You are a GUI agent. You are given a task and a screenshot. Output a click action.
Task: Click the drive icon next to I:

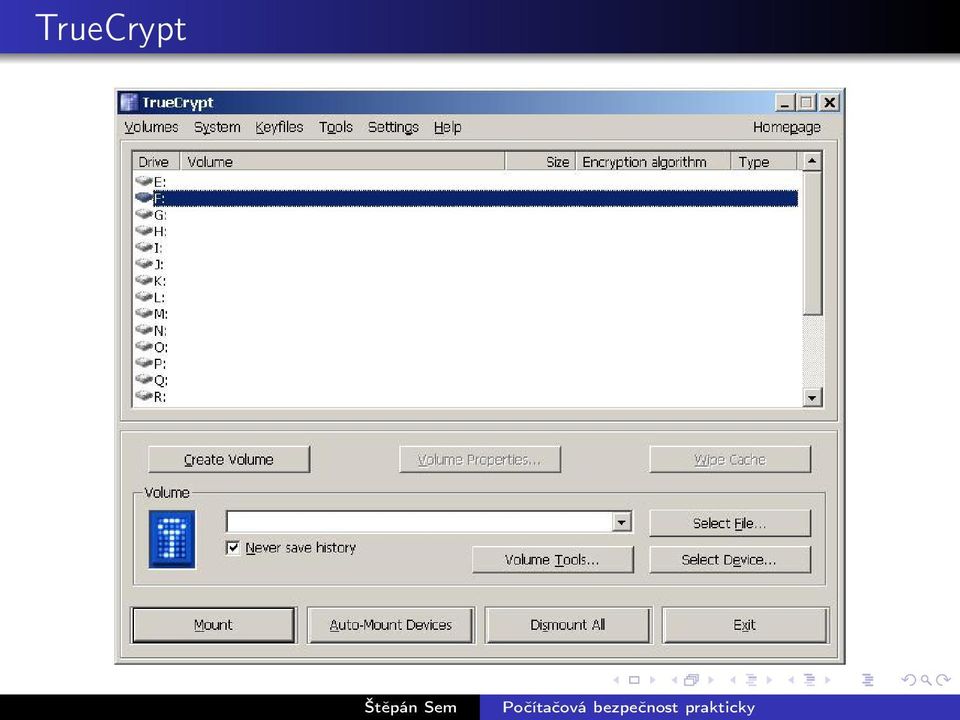144,247
